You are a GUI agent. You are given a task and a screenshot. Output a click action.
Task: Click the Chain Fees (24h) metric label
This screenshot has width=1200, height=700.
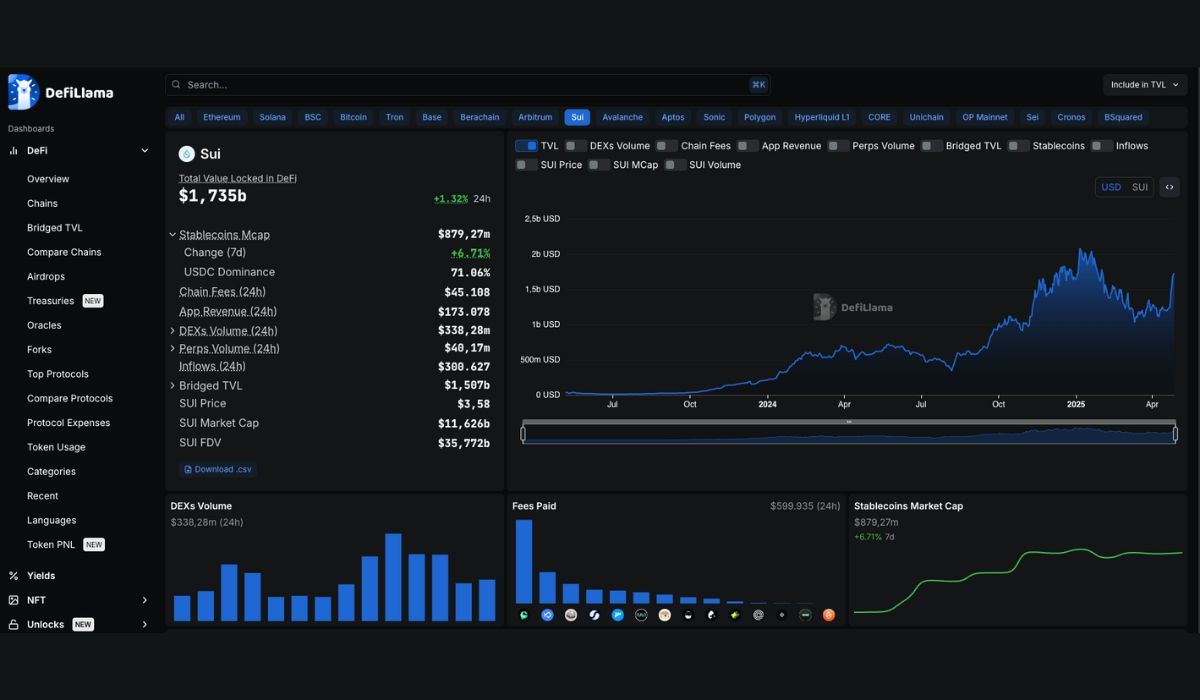click(222, 292)
